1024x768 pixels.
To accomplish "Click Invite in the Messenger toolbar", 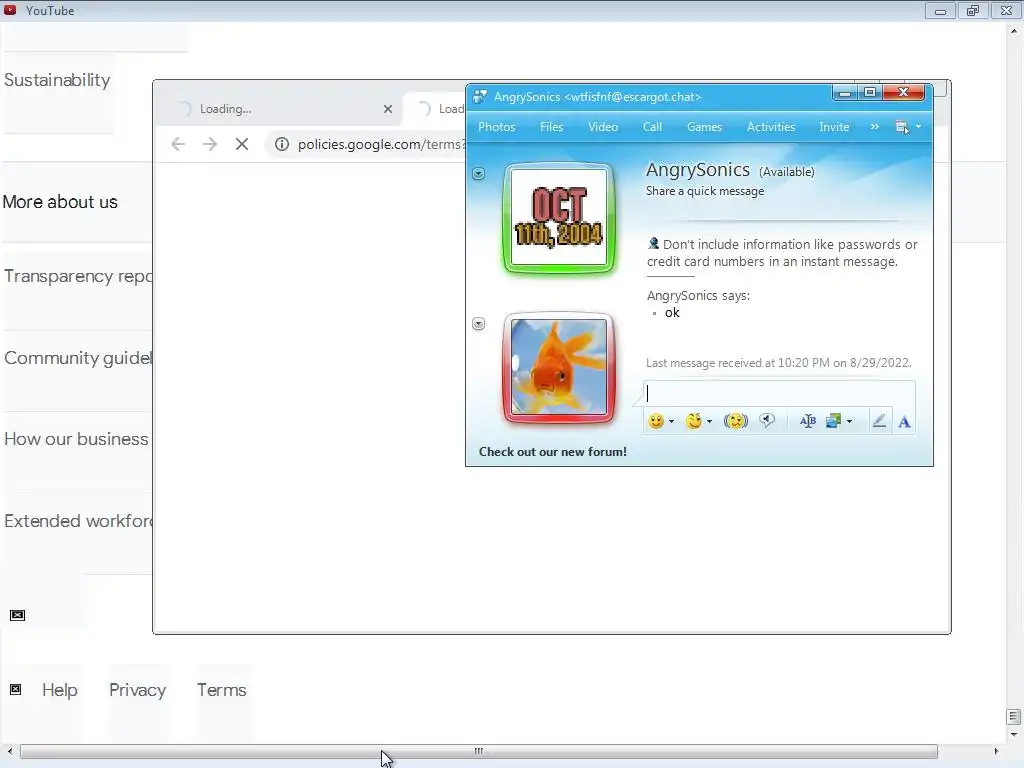I will pos(834,127).
